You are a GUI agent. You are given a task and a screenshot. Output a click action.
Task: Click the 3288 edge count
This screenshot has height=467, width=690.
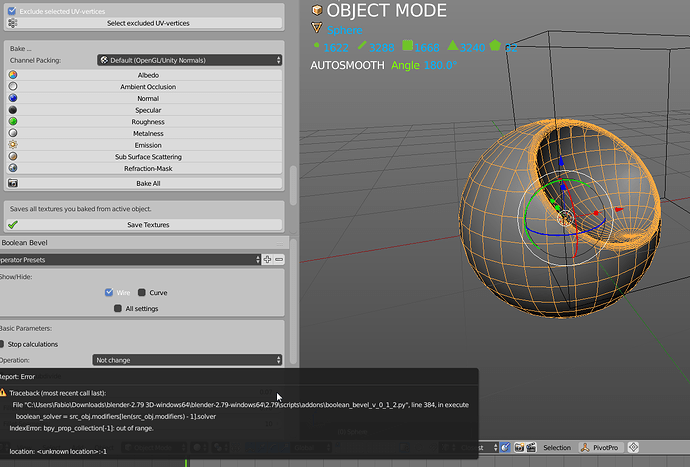382,48
